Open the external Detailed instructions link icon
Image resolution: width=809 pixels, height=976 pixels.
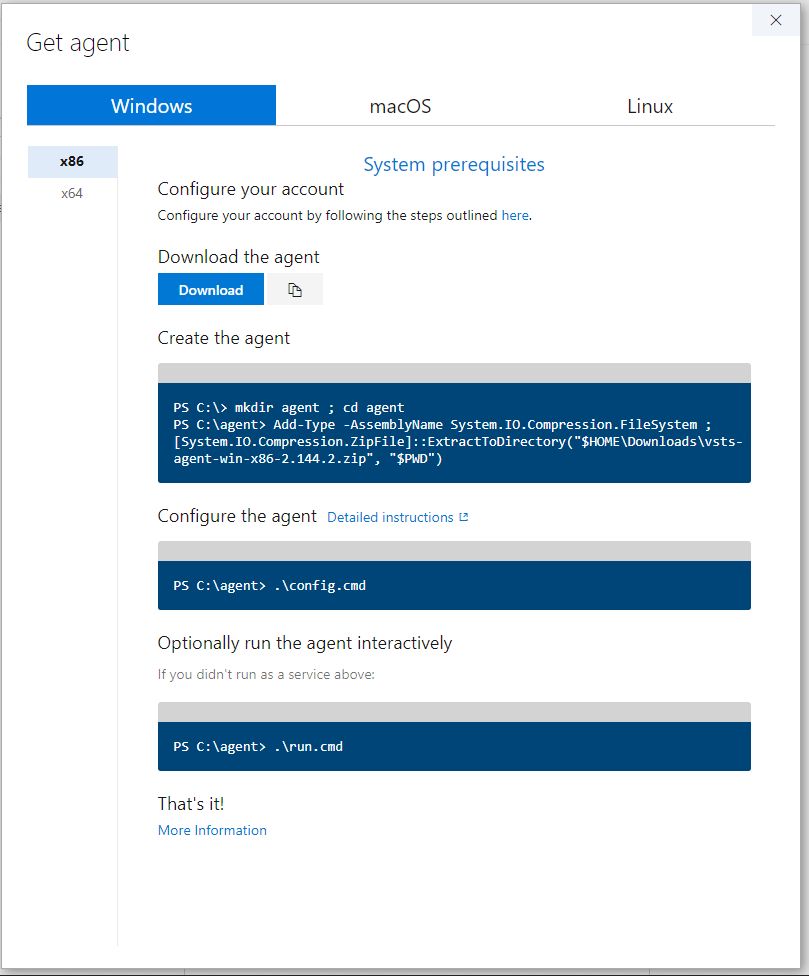(464, 517)
